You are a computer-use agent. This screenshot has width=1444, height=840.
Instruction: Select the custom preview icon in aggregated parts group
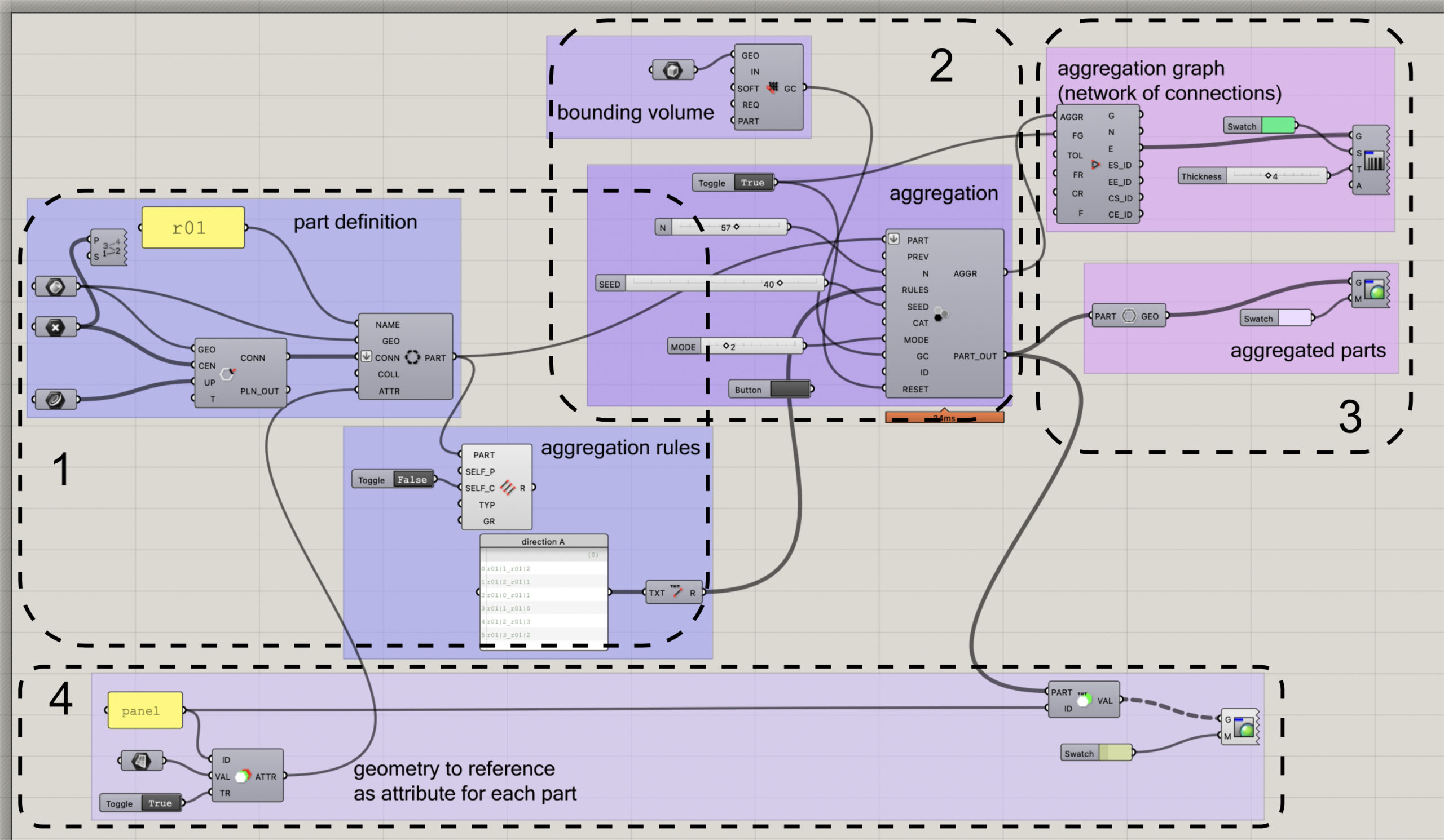(x=1375, y=290)
